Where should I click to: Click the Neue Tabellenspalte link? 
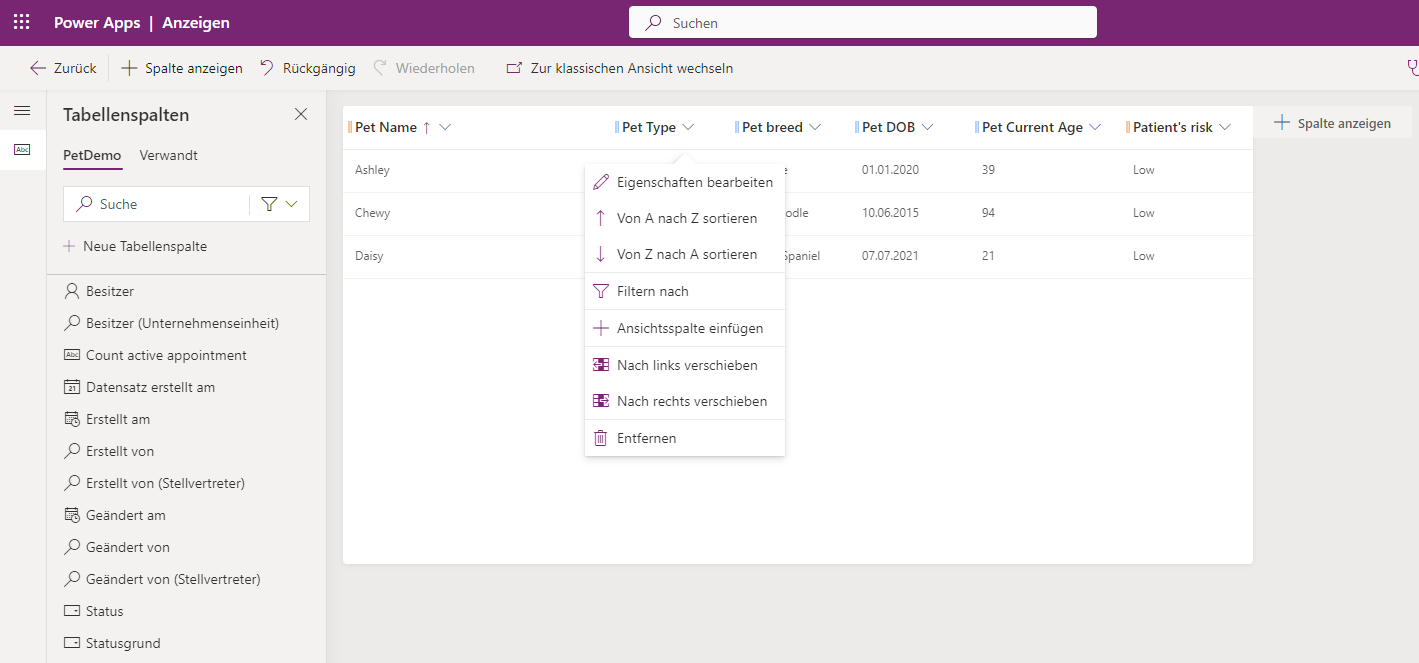135,246
